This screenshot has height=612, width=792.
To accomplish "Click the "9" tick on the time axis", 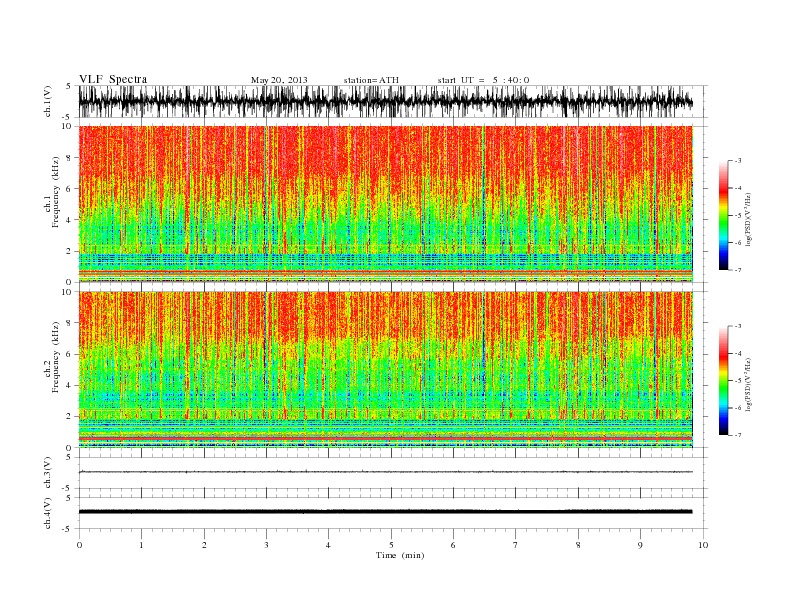I will pyautogui.click(x=640, y=545).
